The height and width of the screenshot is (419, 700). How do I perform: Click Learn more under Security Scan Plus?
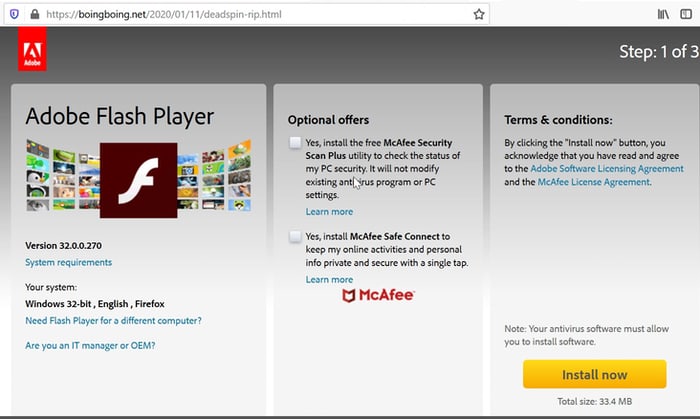click(x=329, y=212)
